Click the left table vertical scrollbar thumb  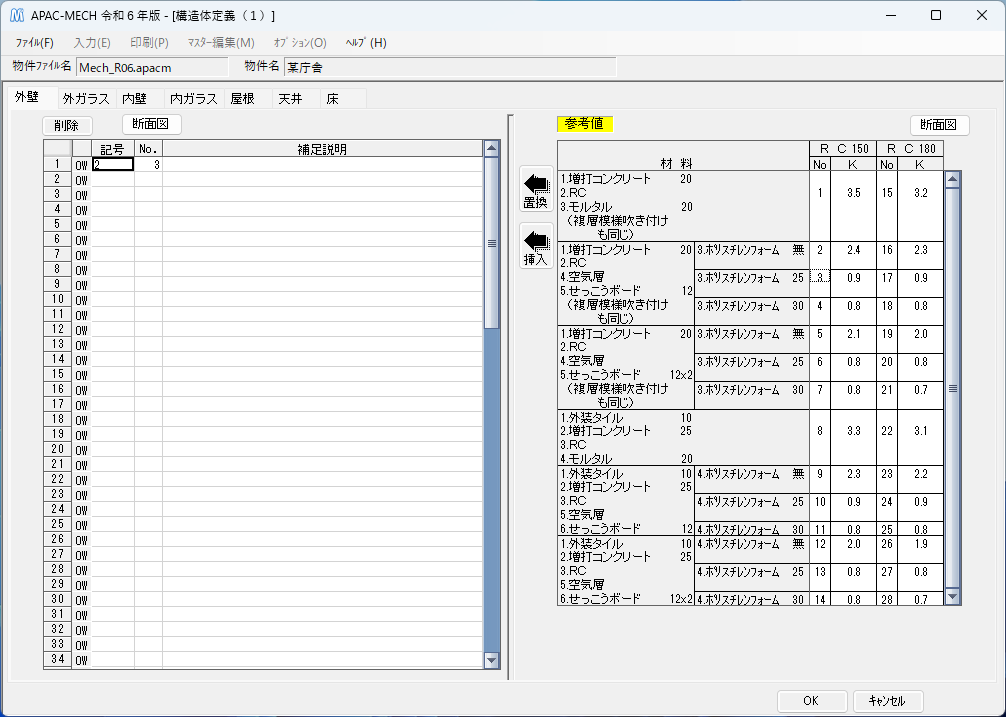pyautogui.click(x=492, y=243)
